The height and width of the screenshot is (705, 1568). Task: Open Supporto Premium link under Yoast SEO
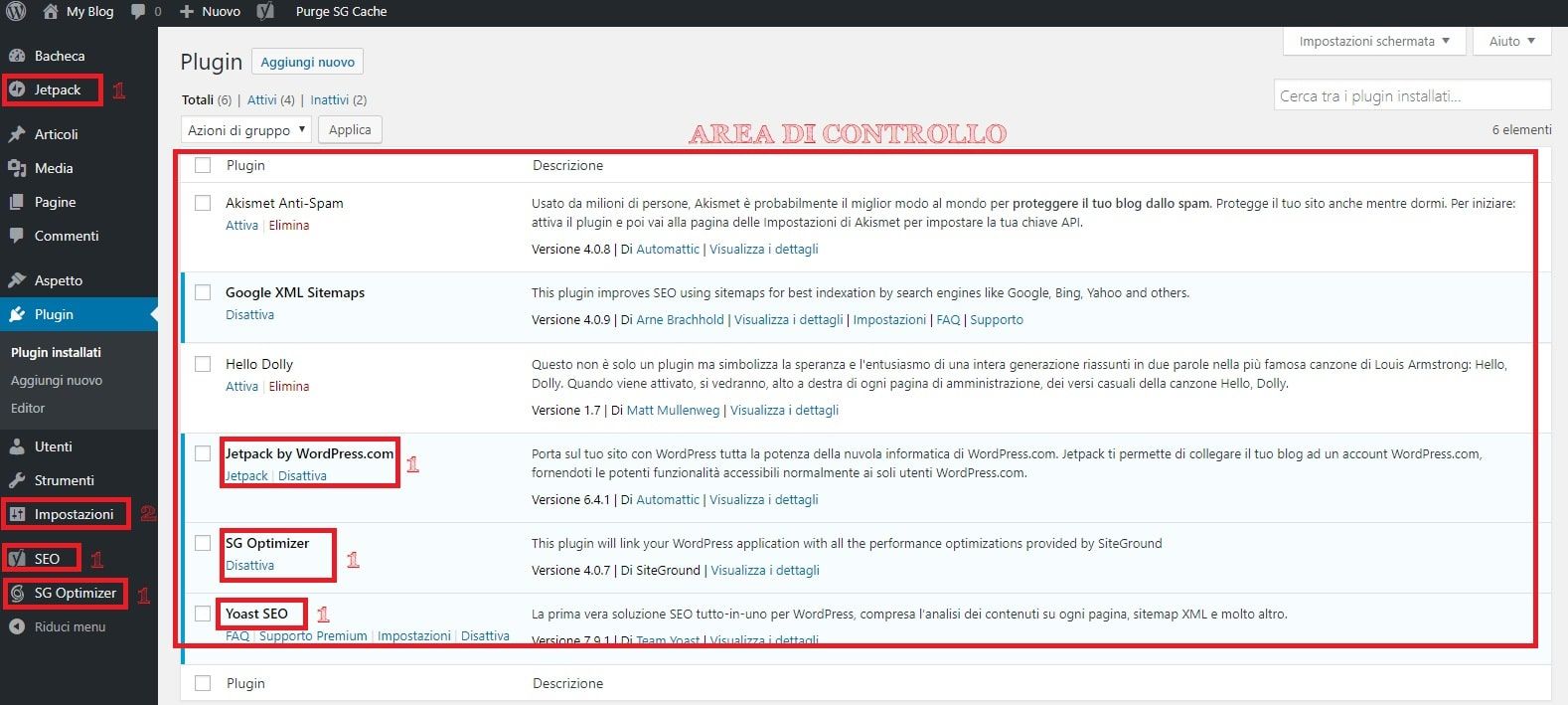pos(313,636)
